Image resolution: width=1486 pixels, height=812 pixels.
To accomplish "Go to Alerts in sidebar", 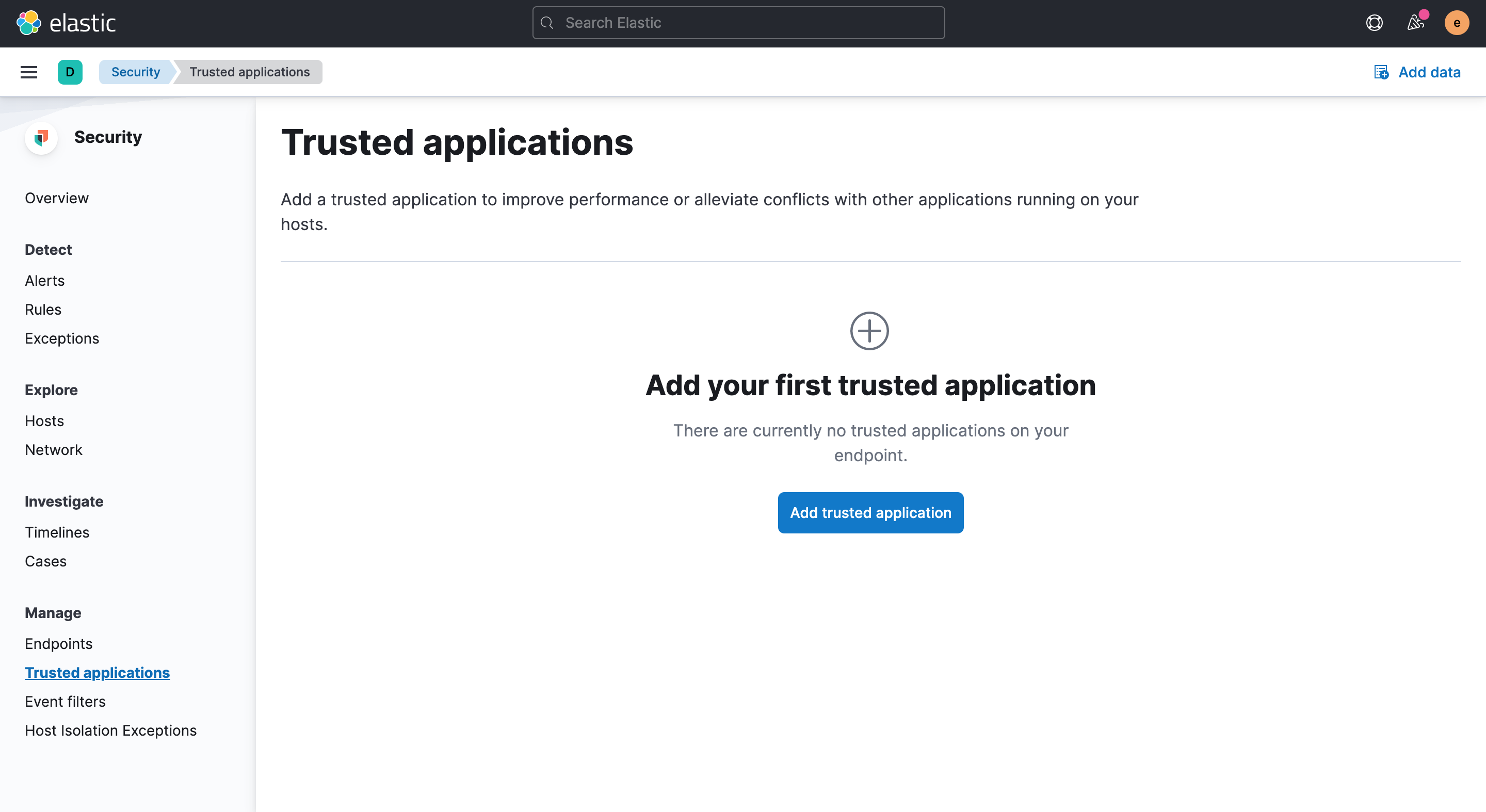I will (44, 281).
